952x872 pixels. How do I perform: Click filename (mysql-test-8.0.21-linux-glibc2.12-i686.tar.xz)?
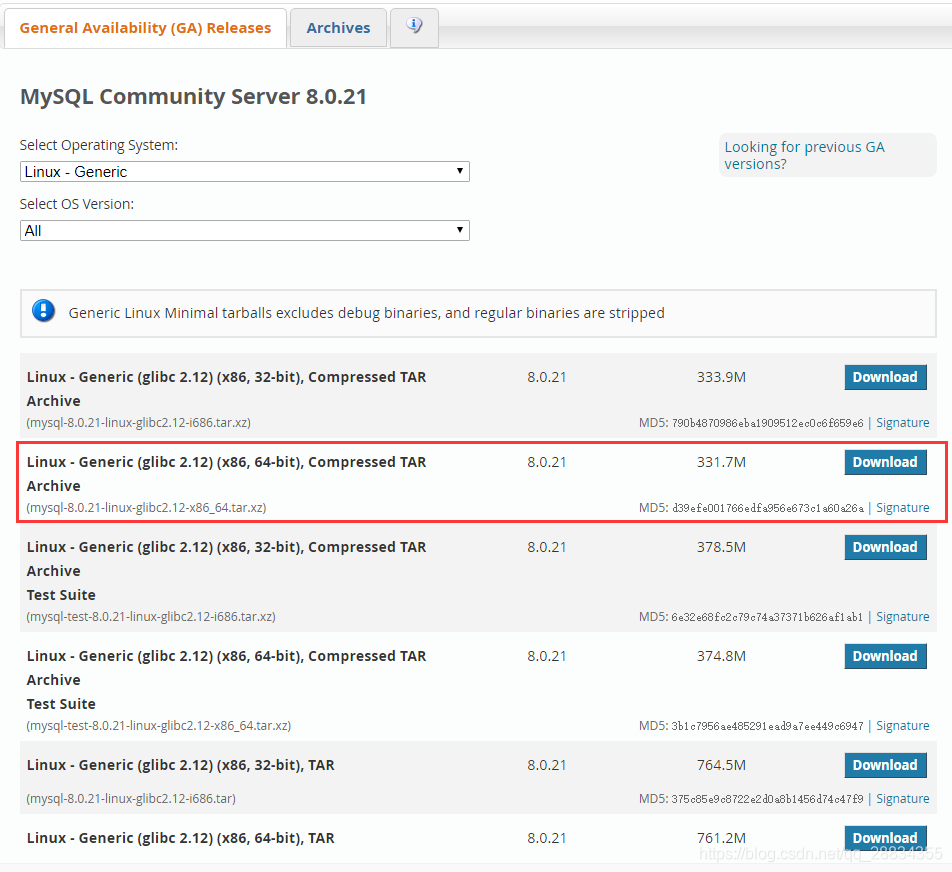pos(151,617)
